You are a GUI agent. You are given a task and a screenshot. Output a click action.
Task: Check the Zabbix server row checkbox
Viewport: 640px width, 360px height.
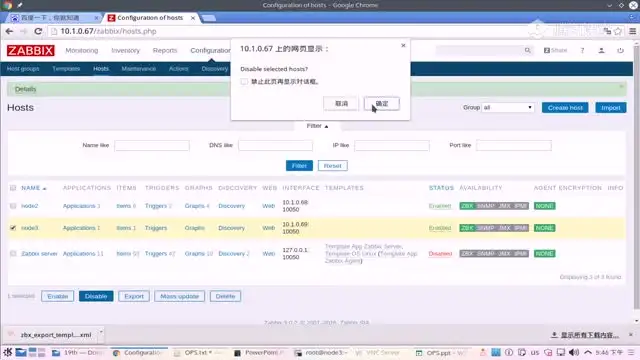(x=13, y=253)
